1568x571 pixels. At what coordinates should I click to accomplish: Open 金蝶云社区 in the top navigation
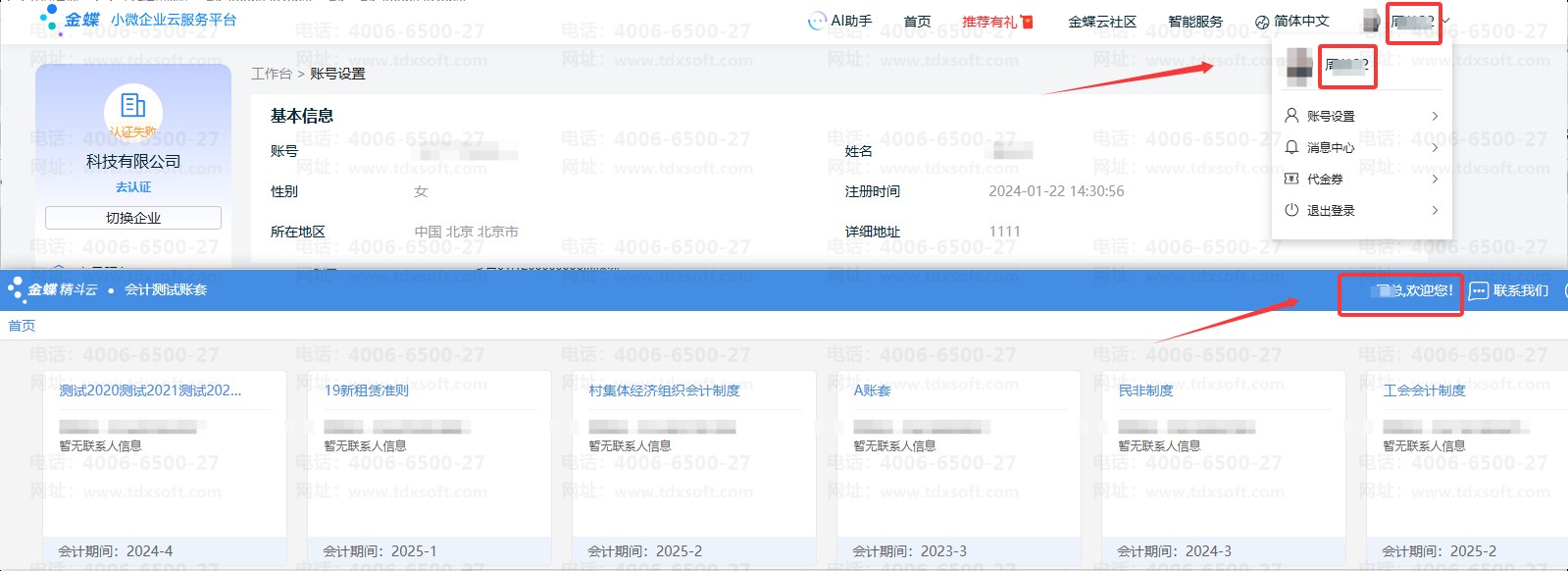1102,22
